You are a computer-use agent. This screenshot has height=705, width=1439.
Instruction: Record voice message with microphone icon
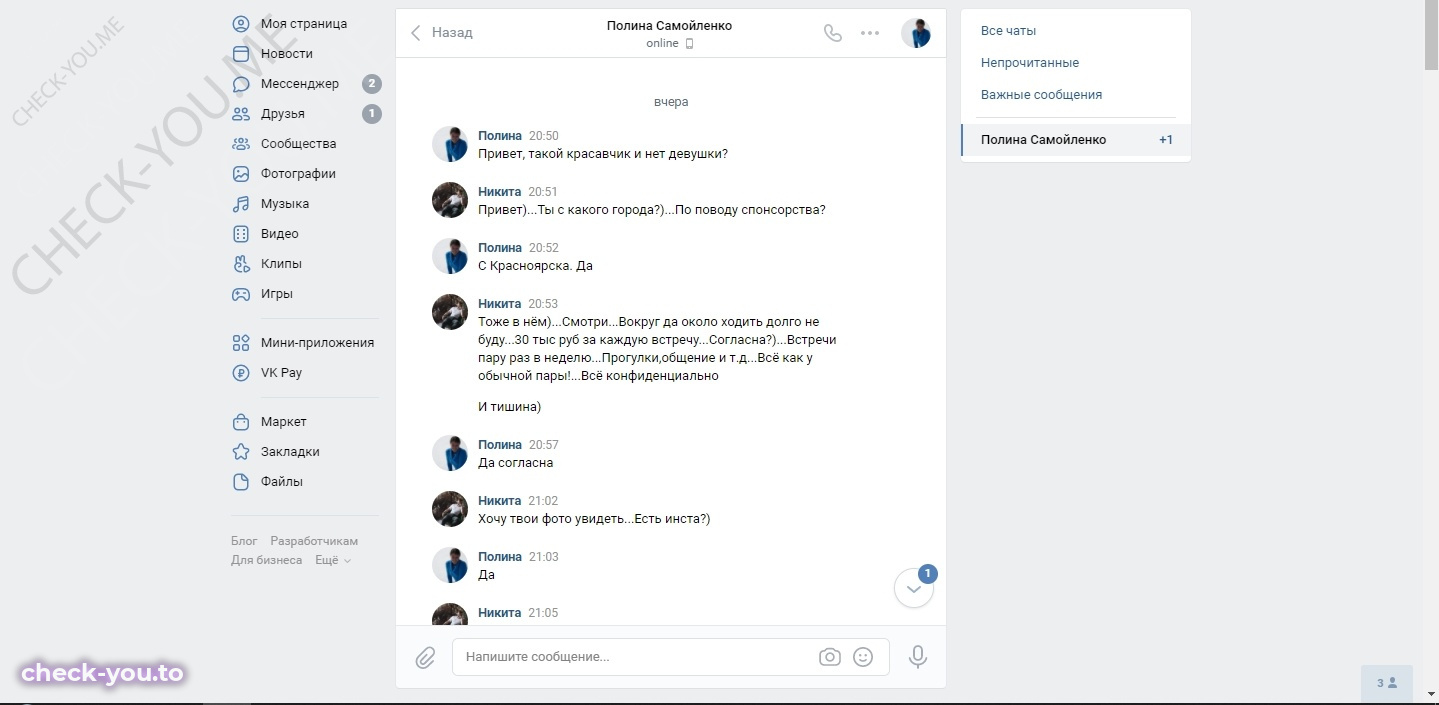click(918, 657)
